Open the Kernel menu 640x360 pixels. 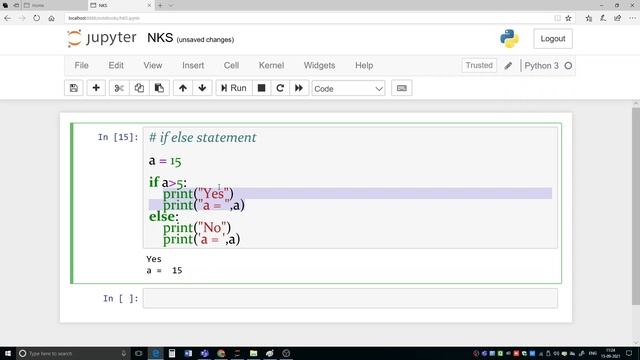pos(271,65)
